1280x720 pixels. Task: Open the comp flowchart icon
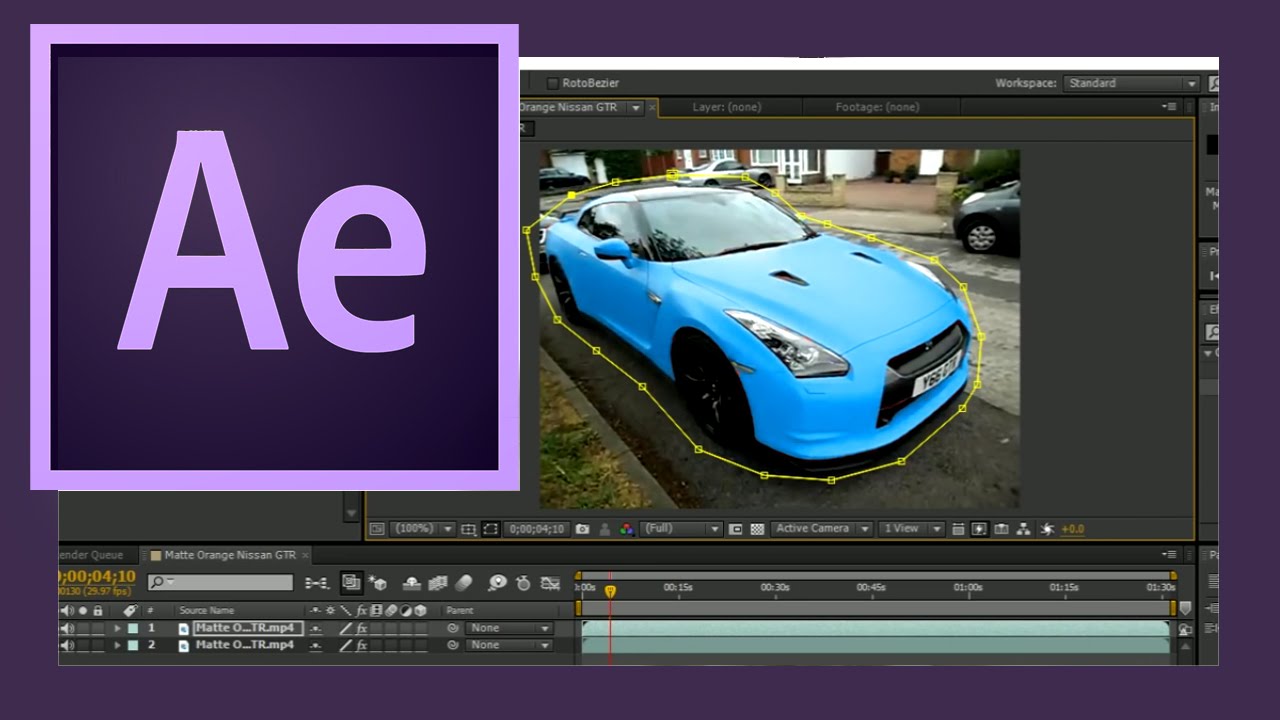(1024, 529)
